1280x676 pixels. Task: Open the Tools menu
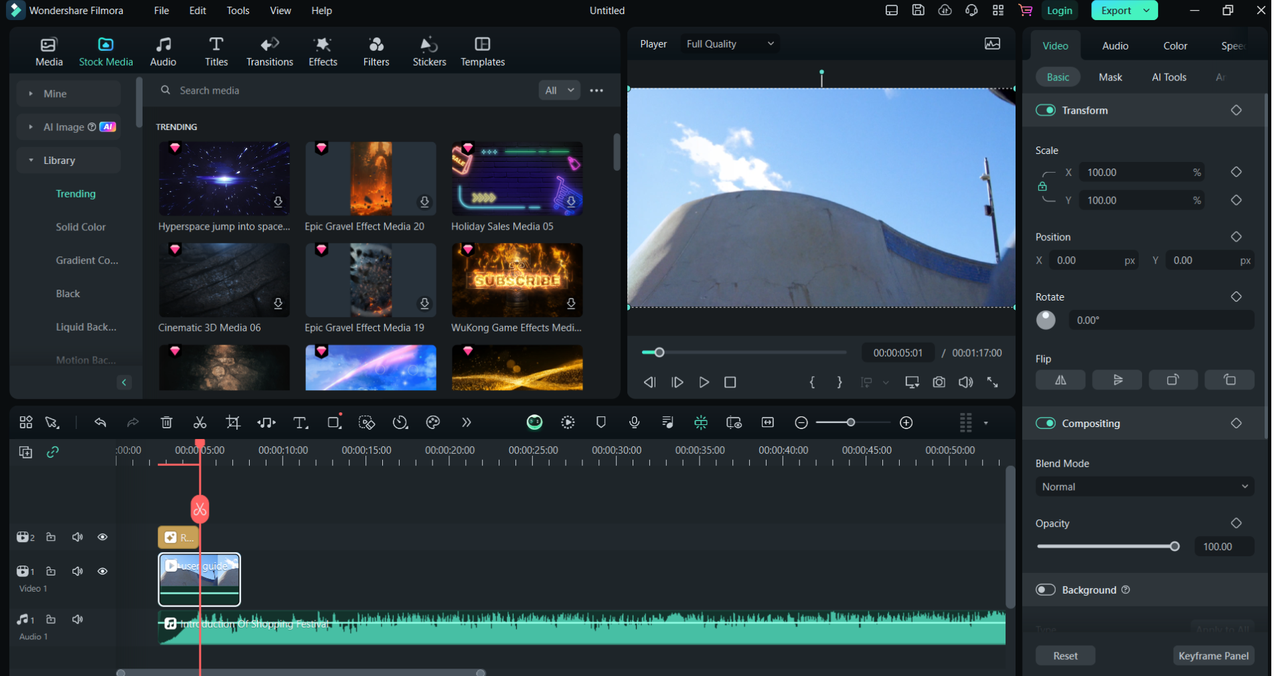pos(238,11)
